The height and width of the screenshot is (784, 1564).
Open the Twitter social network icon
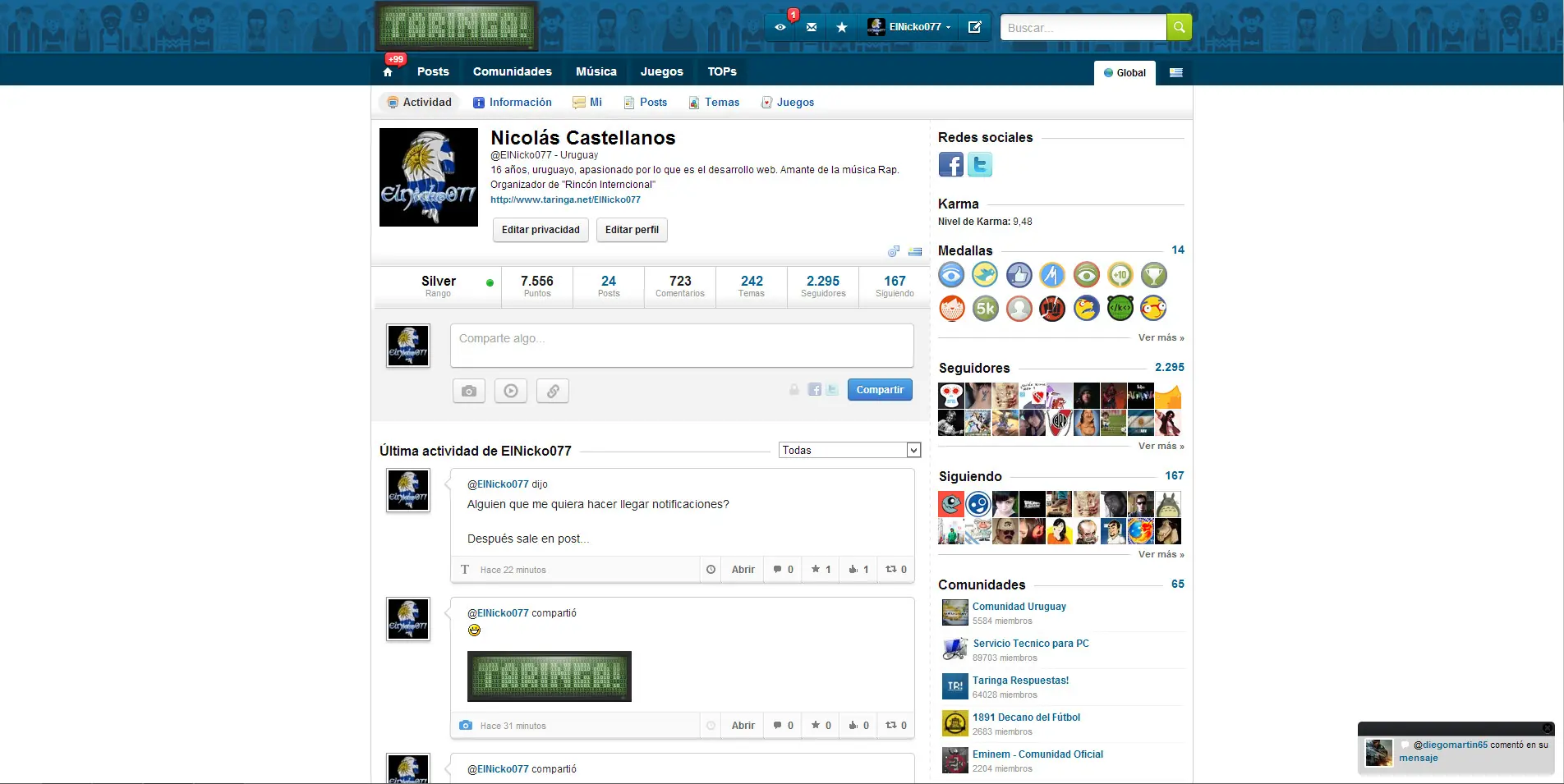pos(980,165)
